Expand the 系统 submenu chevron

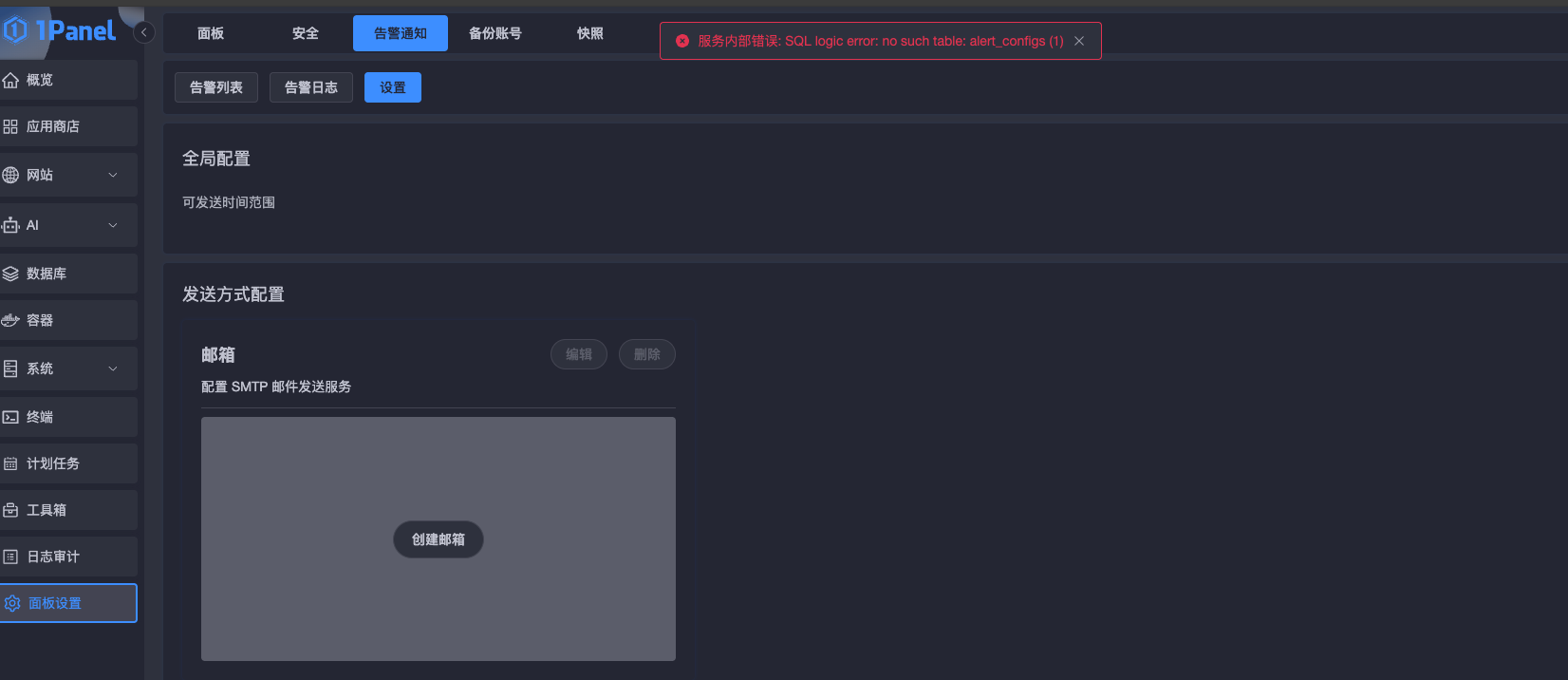pos(113,368)
